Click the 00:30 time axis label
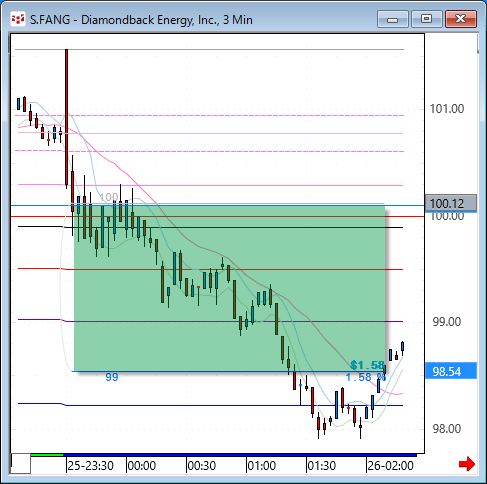This screenshot has height=484, width=487. coord(202,465)
